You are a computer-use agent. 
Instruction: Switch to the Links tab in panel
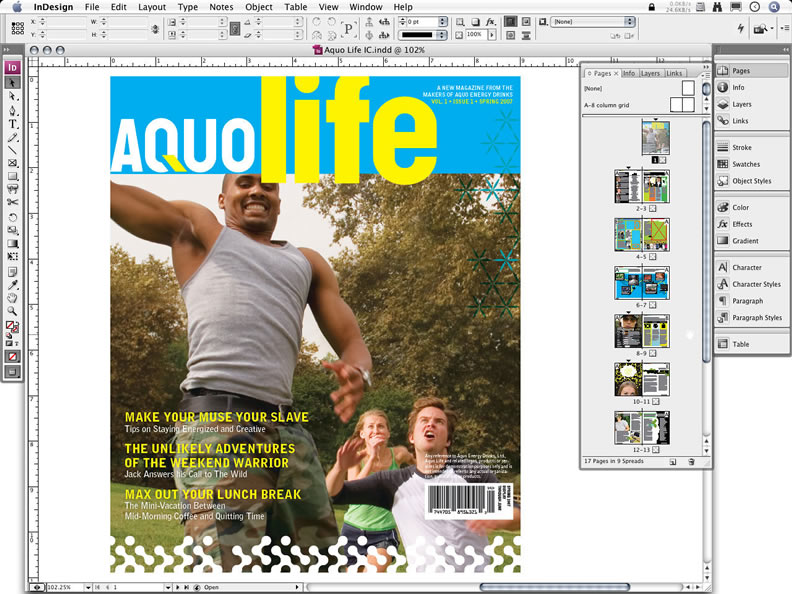coord(674,73)
